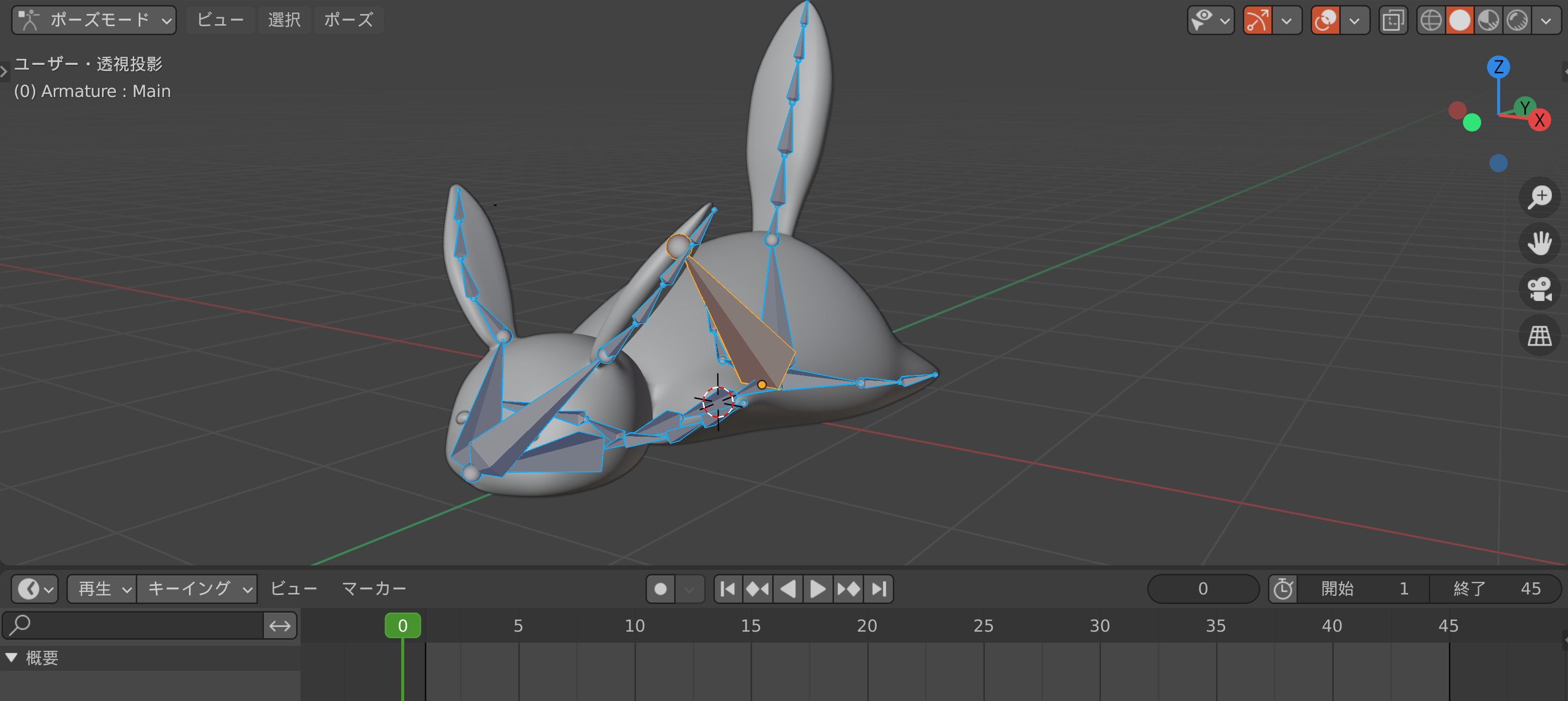This screenshot has width=1568, height=701.
Task: Open the gizmo options dropdown arrow
Action: [1287, 21]
